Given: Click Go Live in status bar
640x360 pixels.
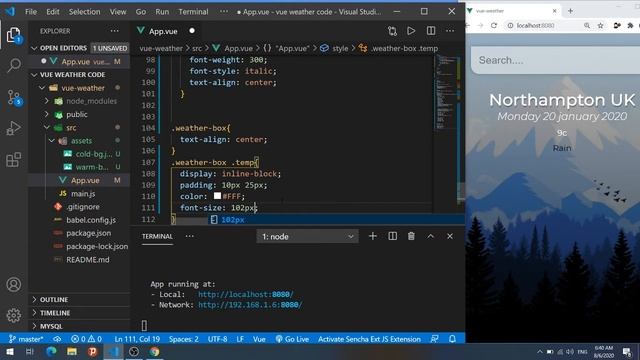Looking at the screenshot, I should pyautogui.click(x=292, y=339).
